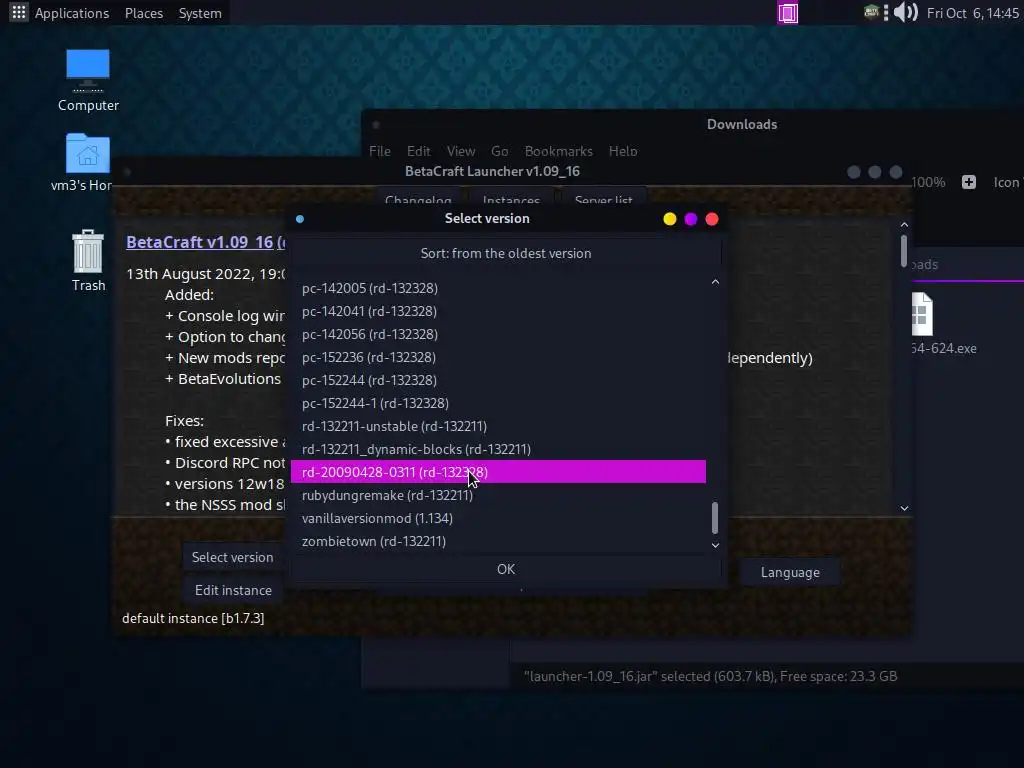Open the System menu in top panel
The image size is (1024, 768).
tap(200, 13)
